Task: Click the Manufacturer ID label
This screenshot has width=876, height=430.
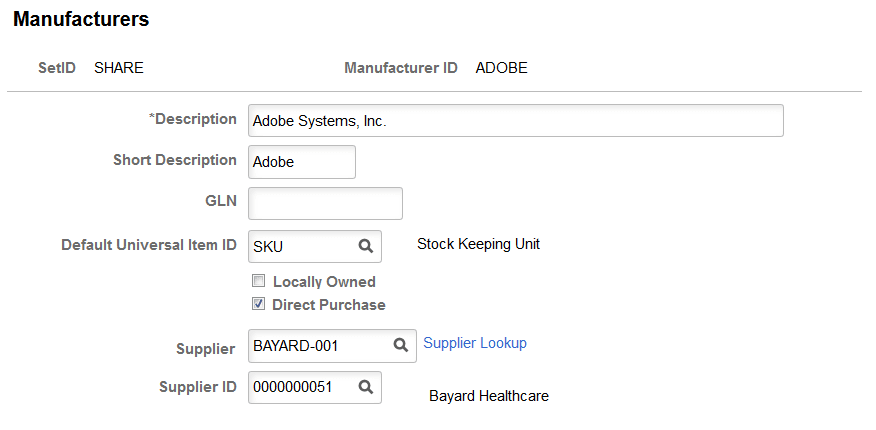Action: point(401,68)
